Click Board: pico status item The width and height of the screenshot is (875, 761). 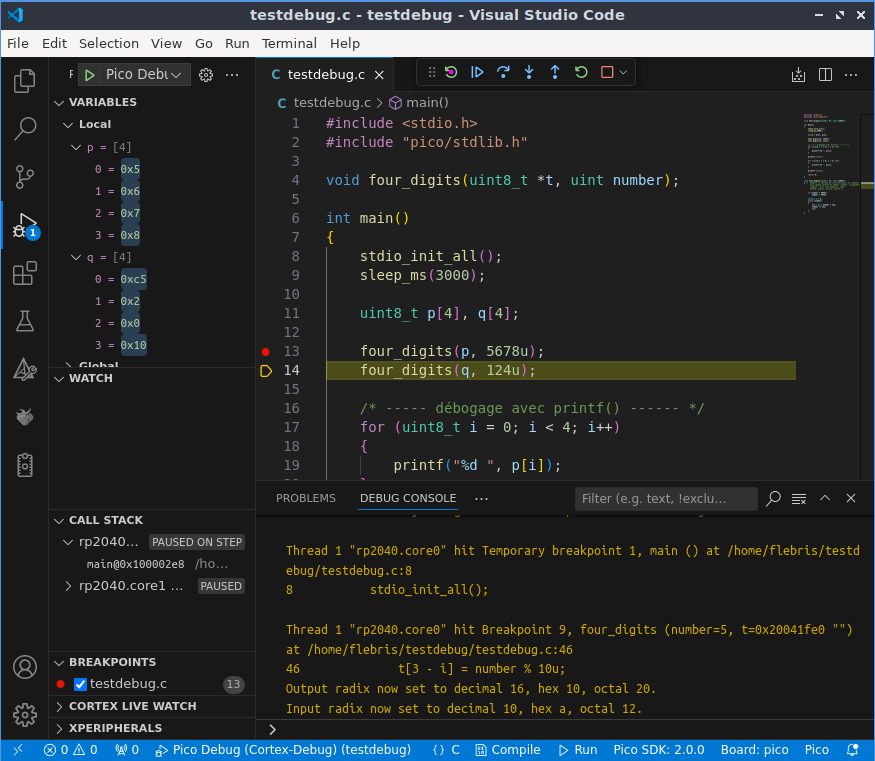(754, 750)
